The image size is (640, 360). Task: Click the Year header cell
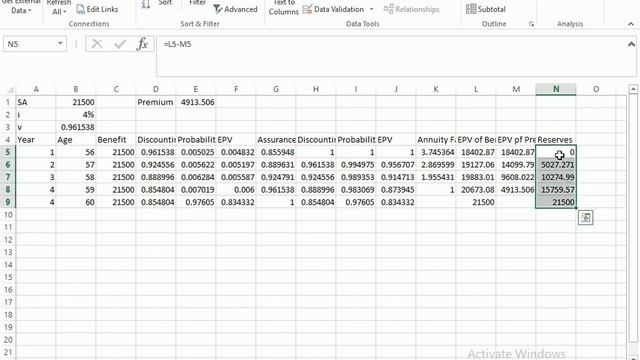point(36,140)
